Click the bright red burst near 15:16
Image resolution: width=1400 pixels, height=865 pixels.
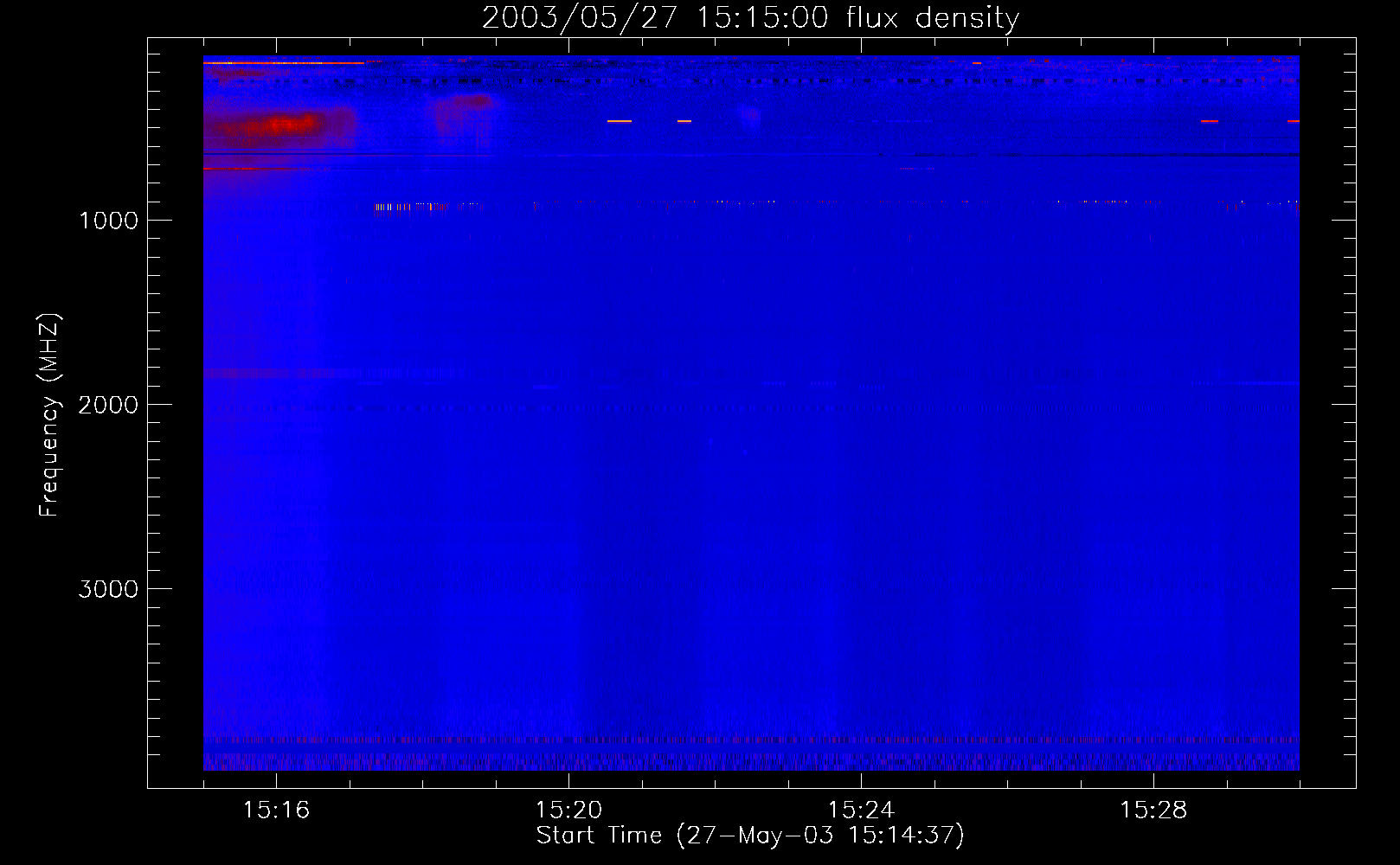(x=281, y=125)
